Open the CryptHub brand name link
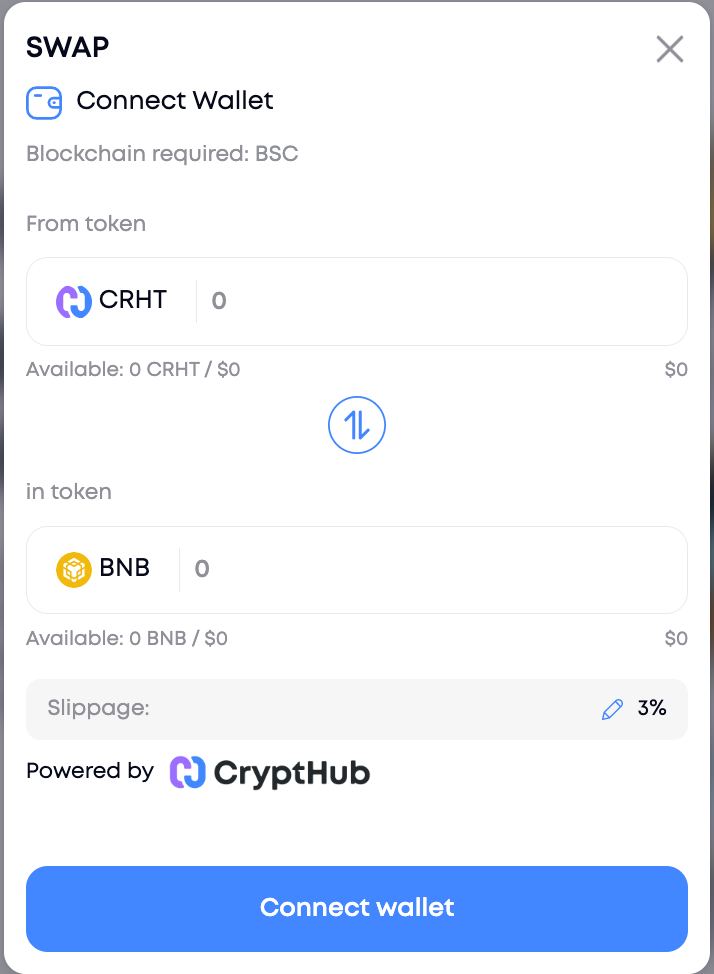This screenshot has height=974, width=714. coord(292,772)
